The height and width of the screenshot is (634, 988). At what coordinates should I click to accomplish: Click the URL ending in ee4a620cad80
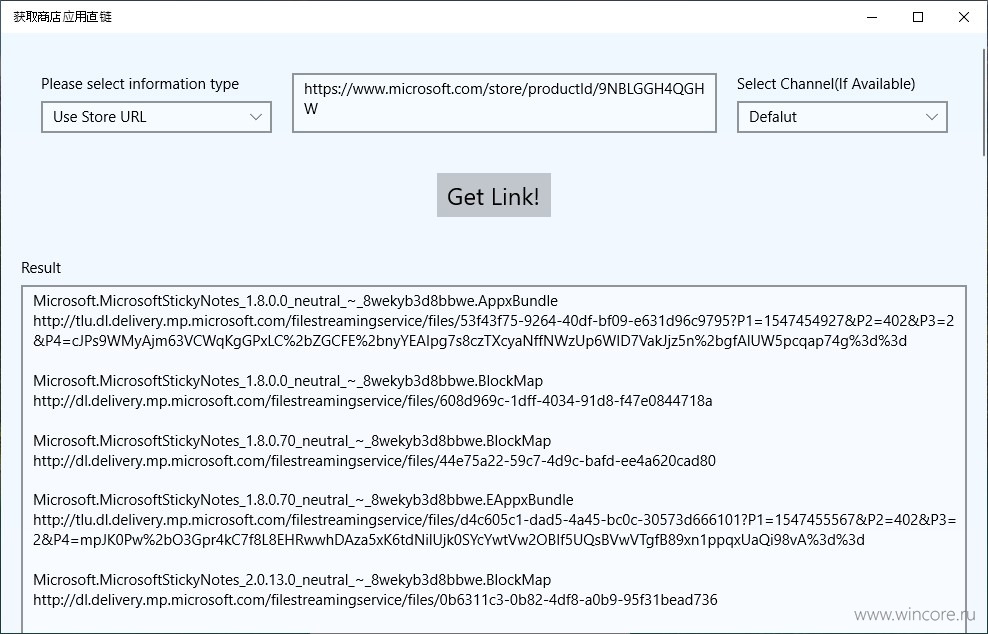pos(374,461)
